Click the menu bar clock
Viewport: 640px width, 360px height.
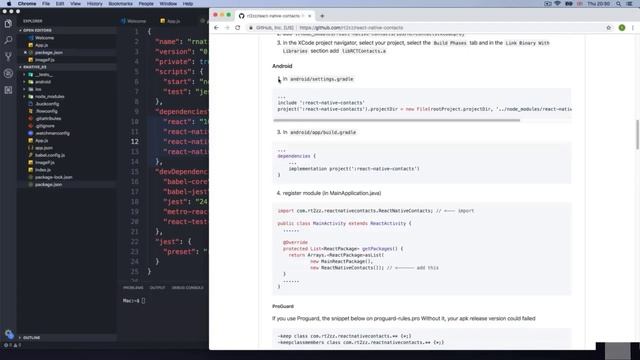pos(599,4)
